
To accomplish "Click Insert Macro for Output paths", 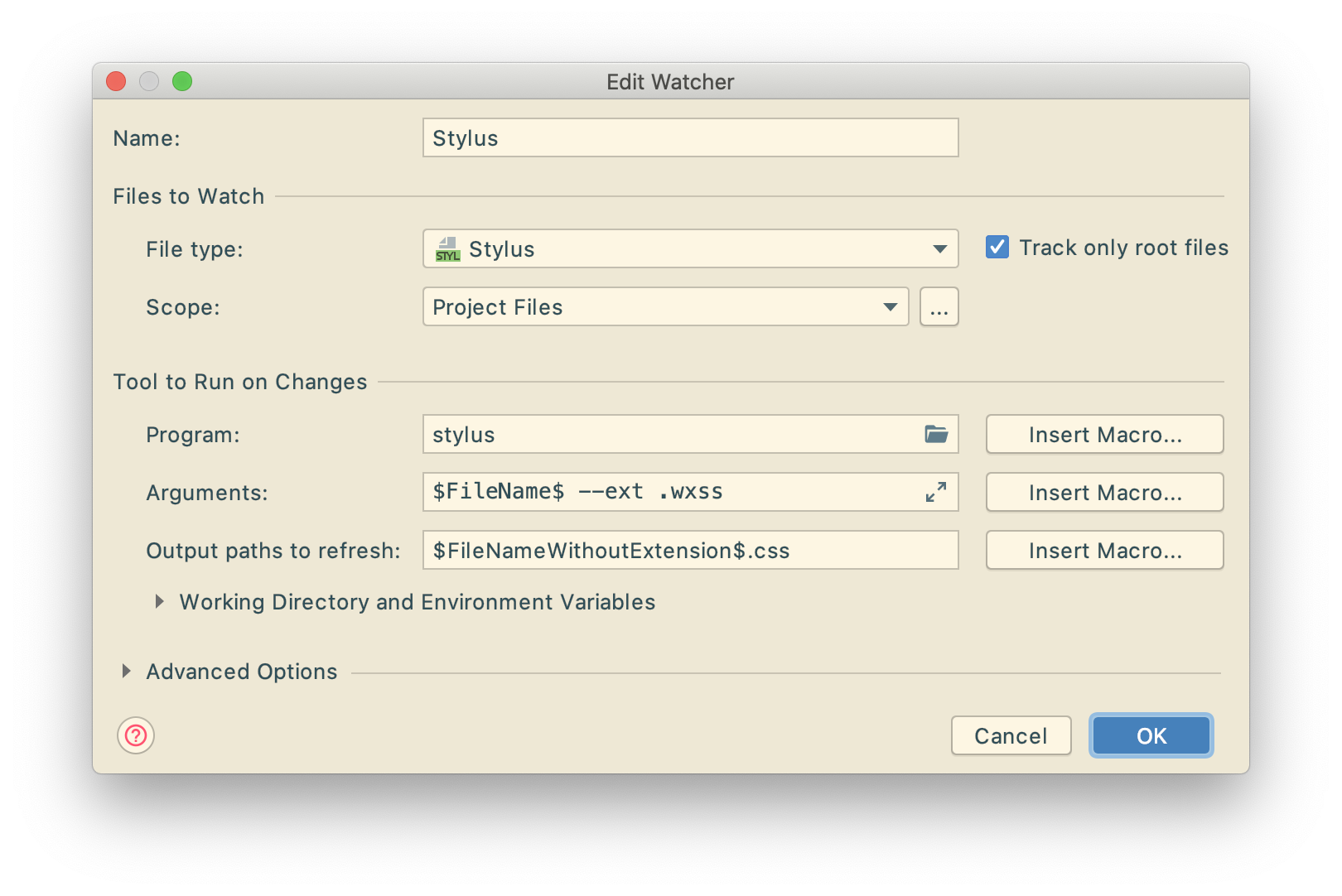I will click(1104, 551).
